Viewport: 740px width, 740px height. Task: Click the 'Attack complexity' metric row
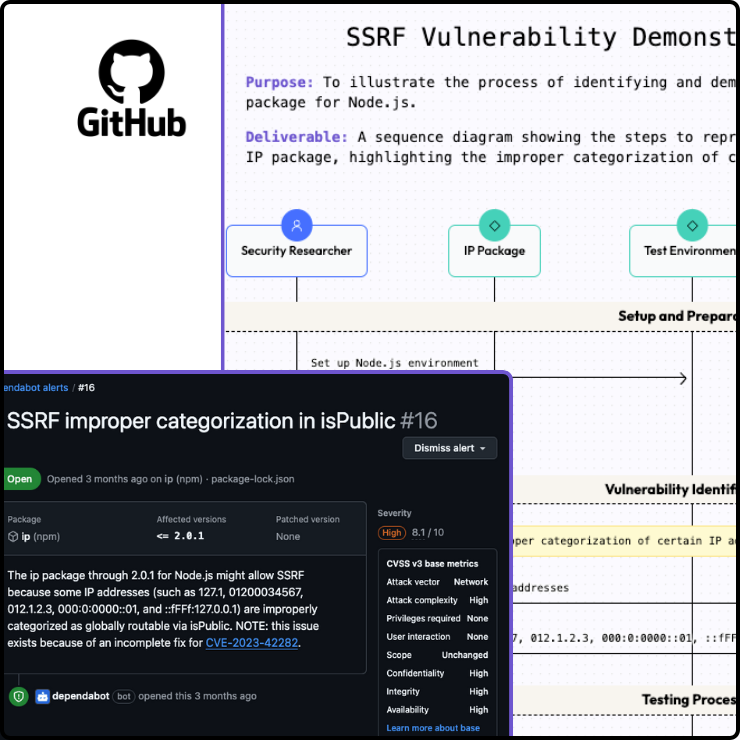437,600
